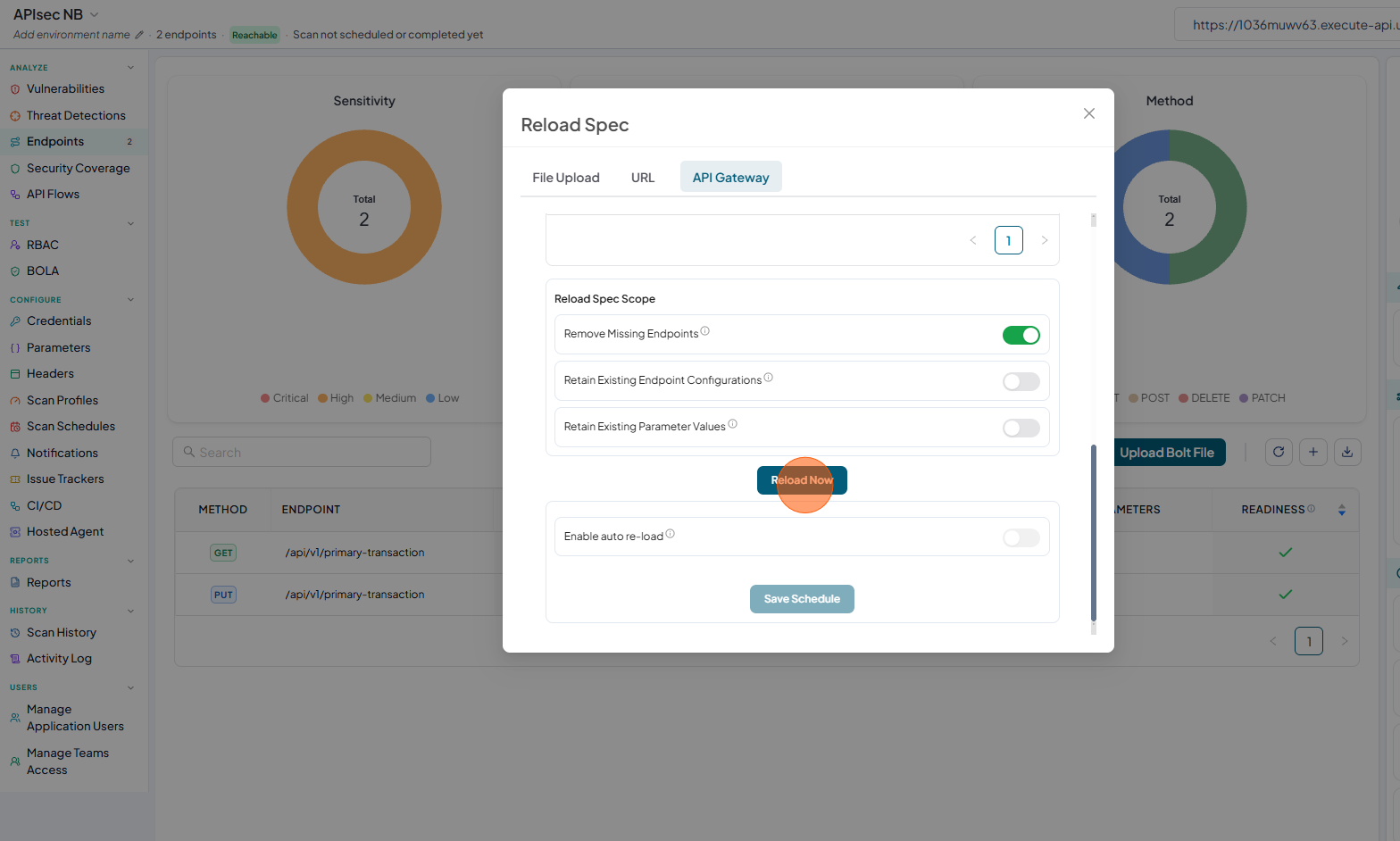Open Scan Schedules
The height and width of the screenshot is (841, 1400).
coord(71,427)
